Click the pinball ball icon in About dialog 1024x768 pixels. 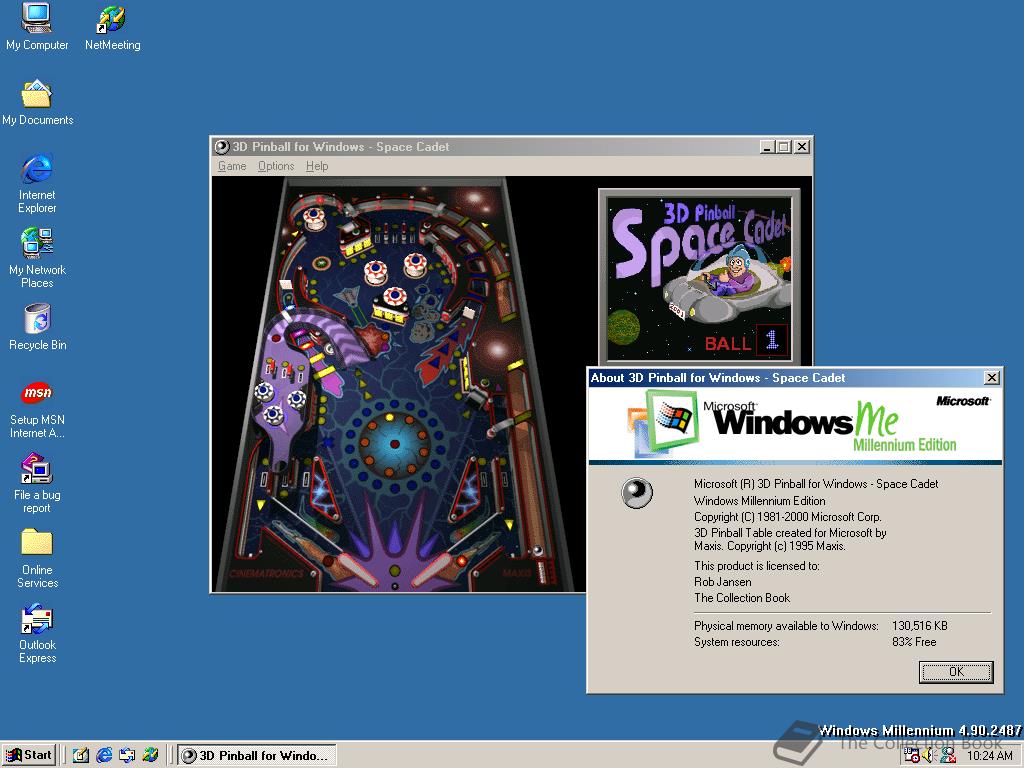pos(637,493)
